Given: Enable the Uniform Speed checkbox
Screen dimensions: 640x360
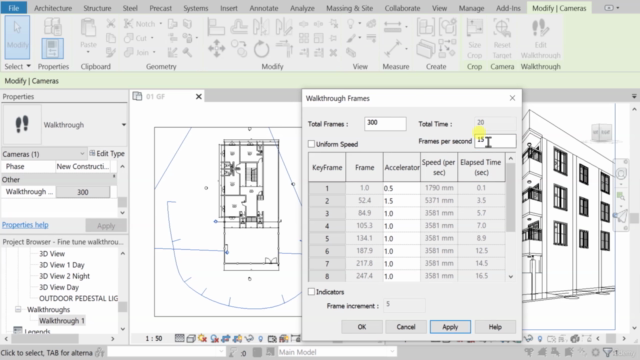Looking at the screenshot, I should point(311,144).
